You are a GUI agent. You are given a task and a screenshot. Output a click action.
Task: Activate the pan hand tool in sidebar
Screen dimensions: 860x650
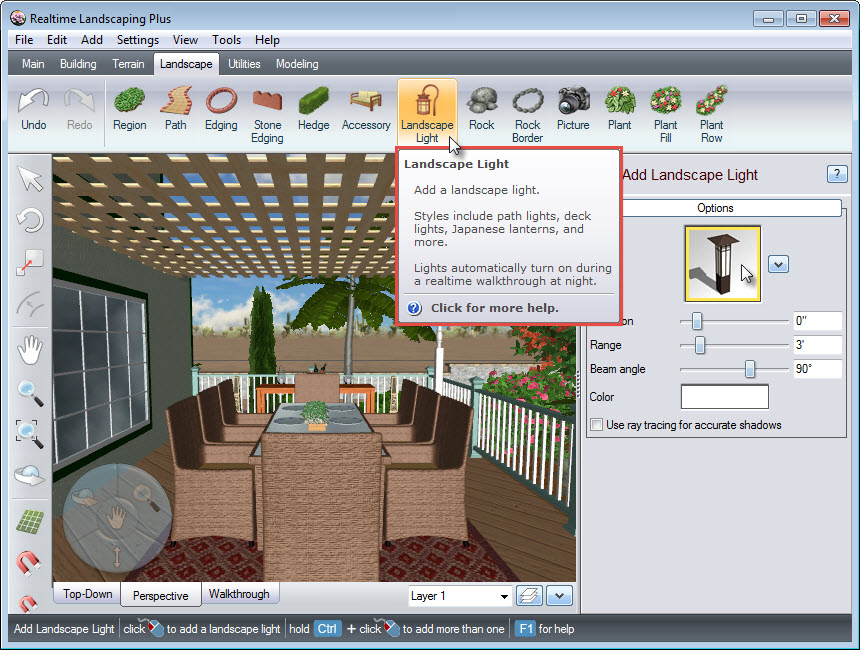(30, 351)
